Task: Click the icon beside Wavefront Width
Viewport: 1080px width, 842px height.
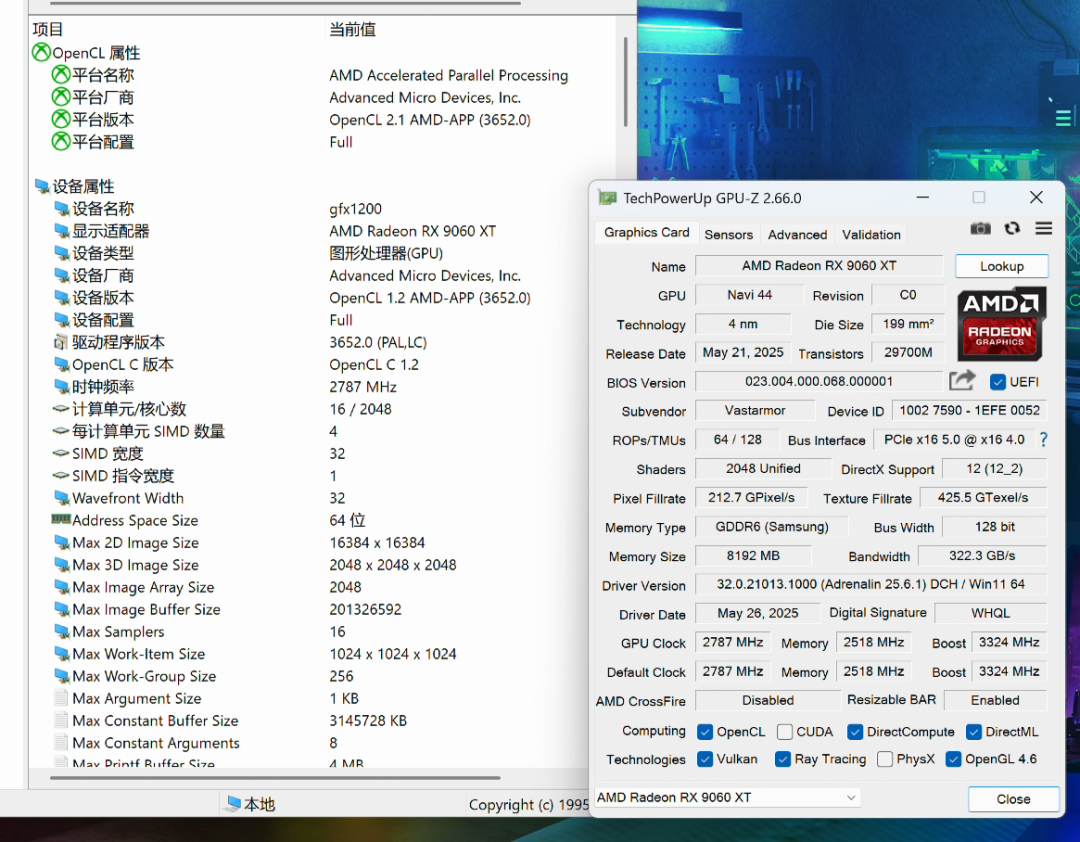Action: [x=62, y=497]
